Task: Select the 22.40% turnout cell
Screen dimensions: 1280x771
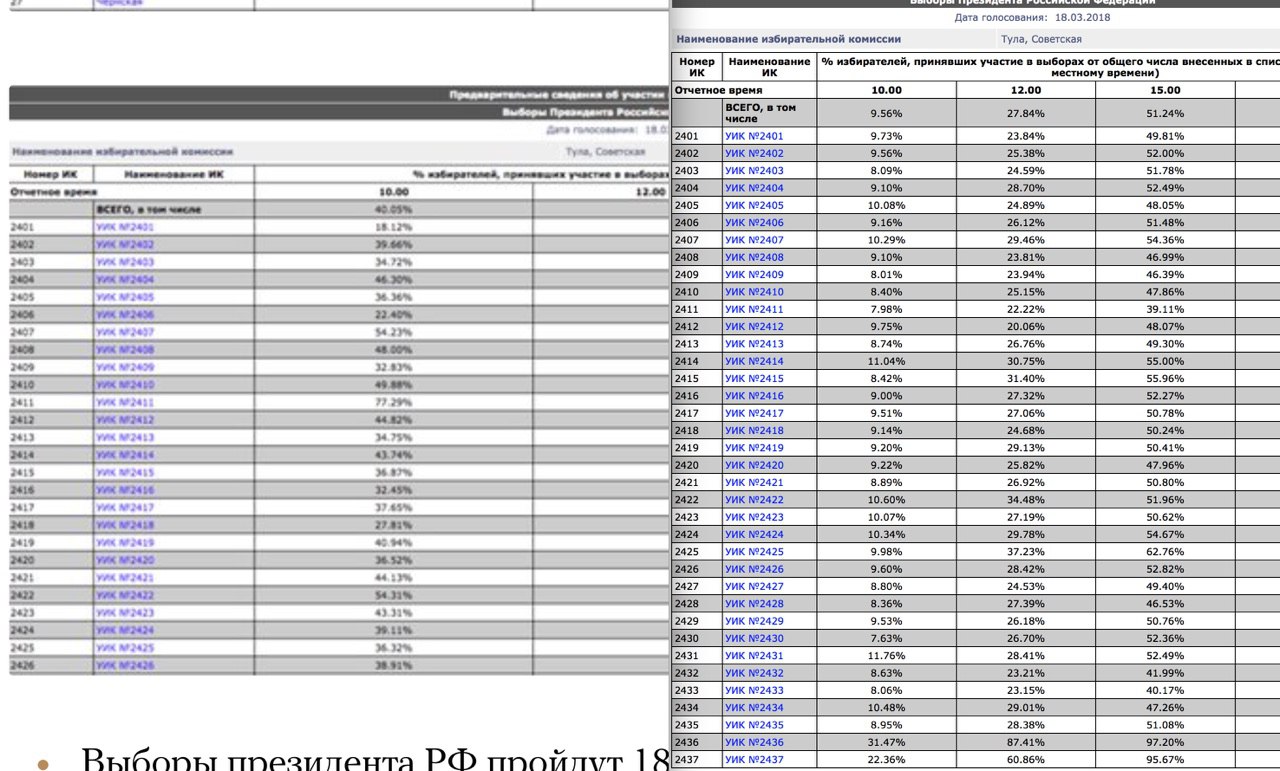Action: coord(393,314)
